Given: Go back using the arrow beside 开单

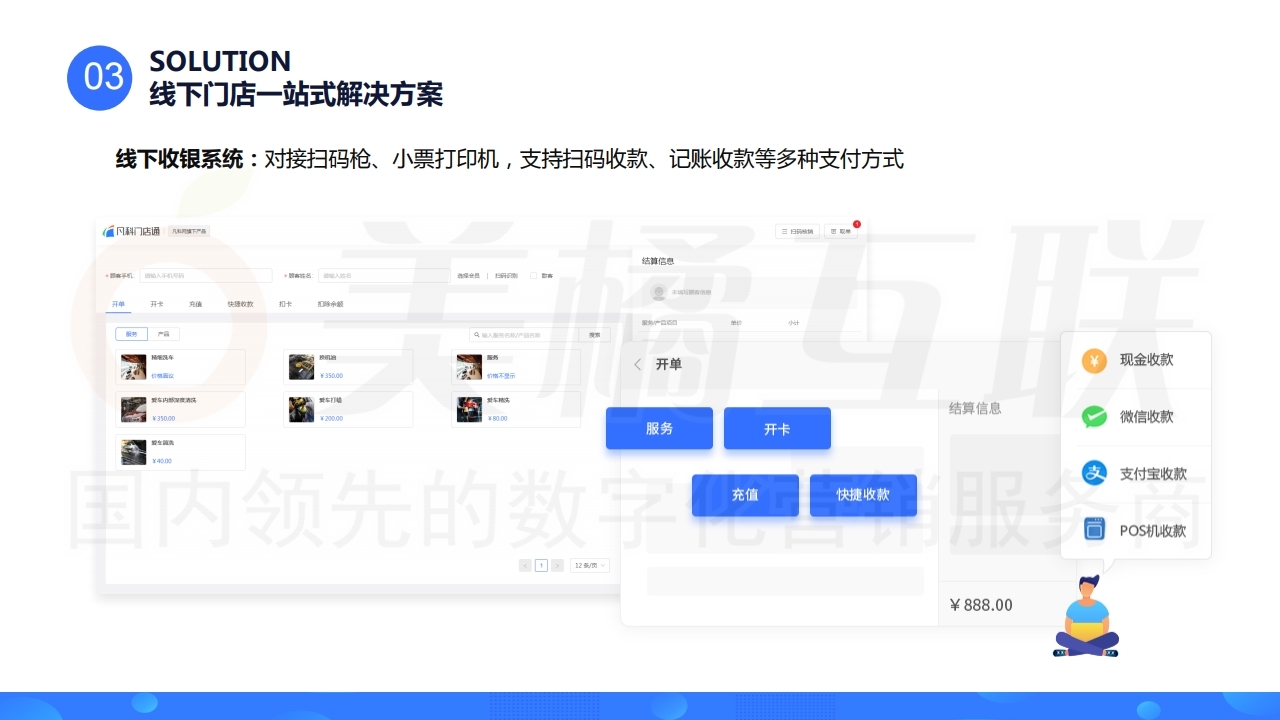Looking at the screenshot, I should (x=638, y=364).
